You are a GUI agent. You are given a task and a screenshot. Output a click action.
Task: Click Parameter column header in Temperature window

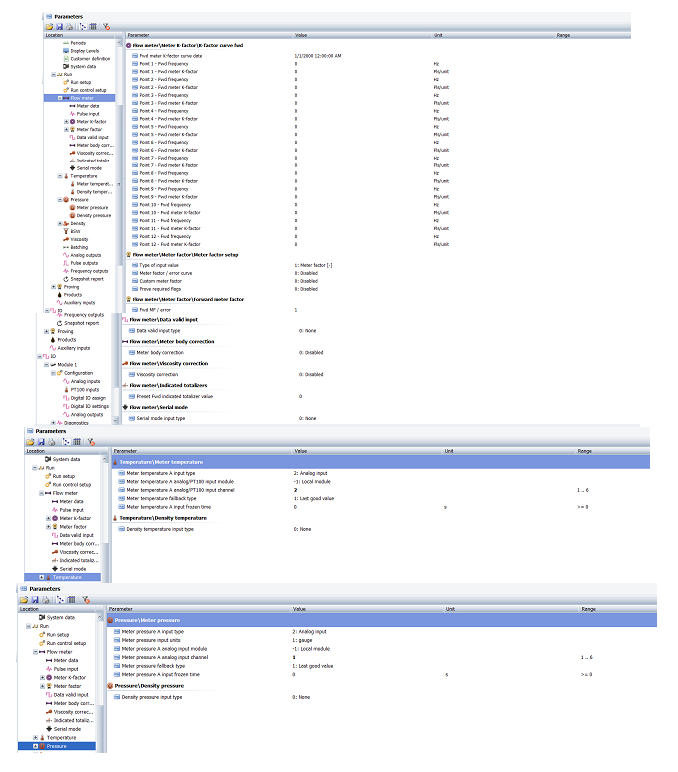(125, 451)
